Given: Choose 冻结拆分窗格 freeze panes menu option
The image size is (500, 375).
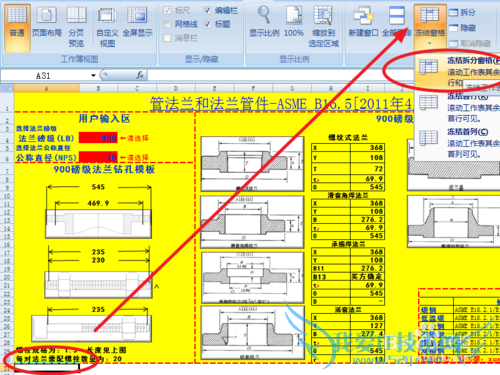Looking at the screenshot, I should pos(457,71).
